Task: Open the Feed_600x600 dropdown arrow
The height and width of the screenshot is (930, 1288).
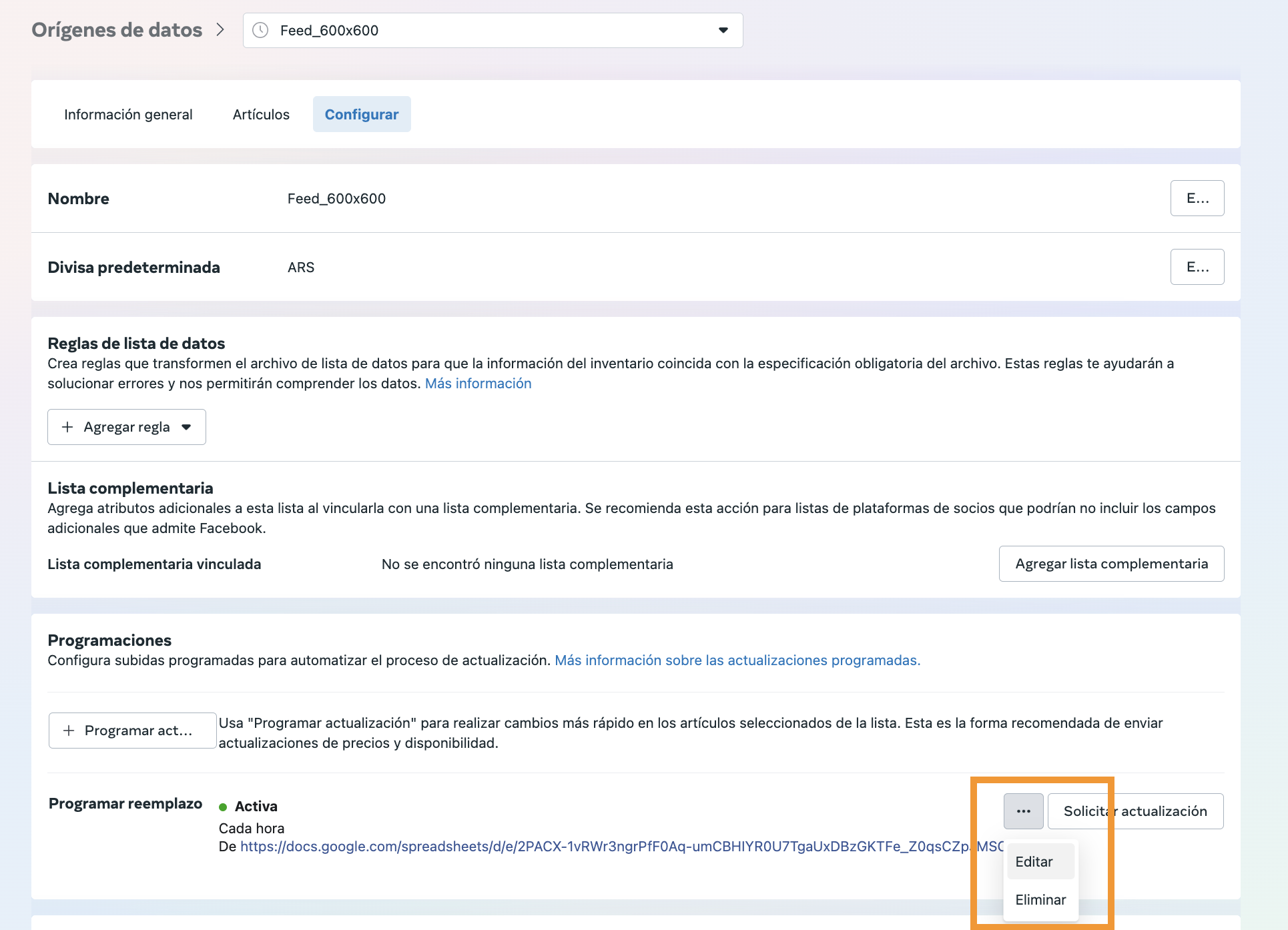Action: point(723,30)
